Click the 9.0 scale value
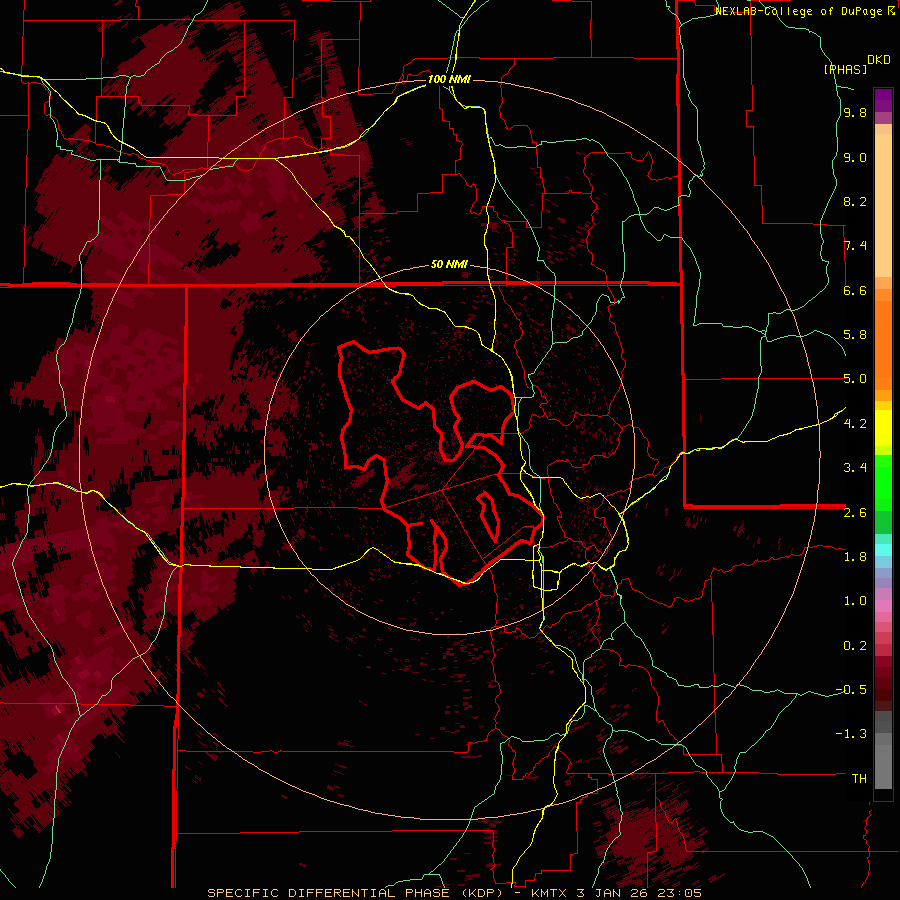This screenshot has width=900, height=900. [x=855, y=158]
